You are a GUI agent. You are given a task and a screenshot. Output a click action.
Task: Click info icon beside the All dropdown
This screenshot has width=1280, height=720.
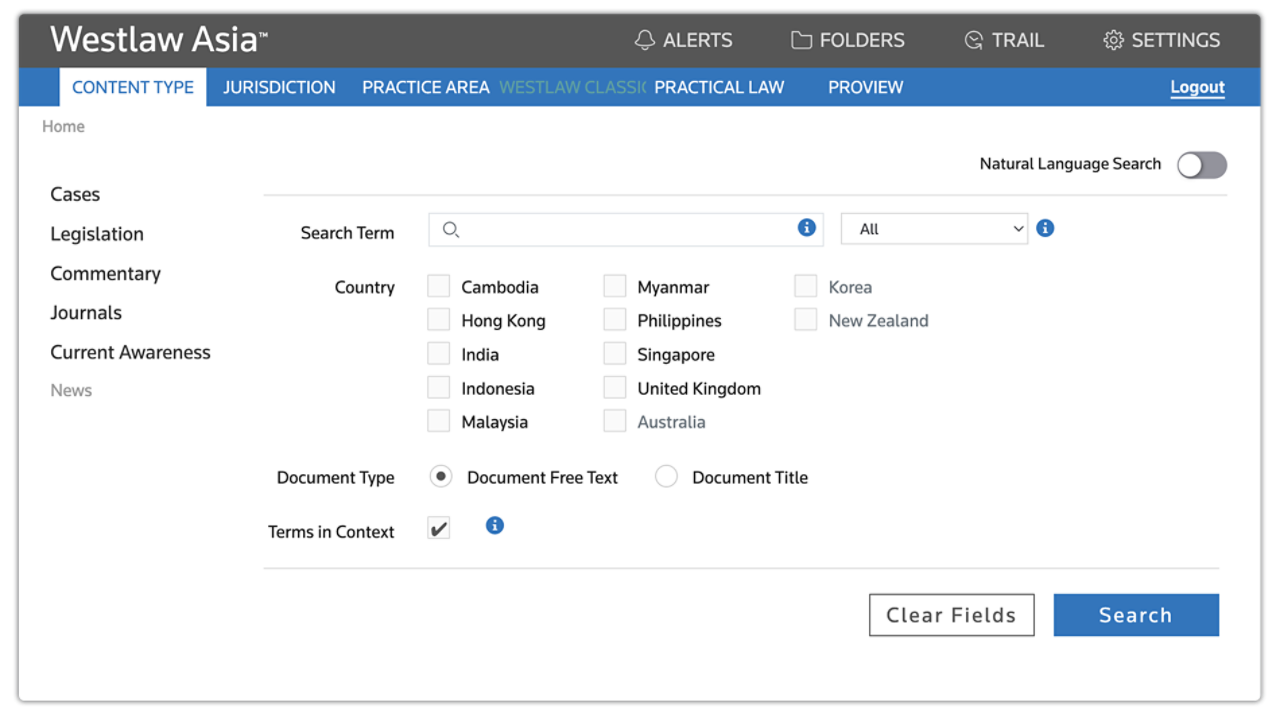point(1045,228)
